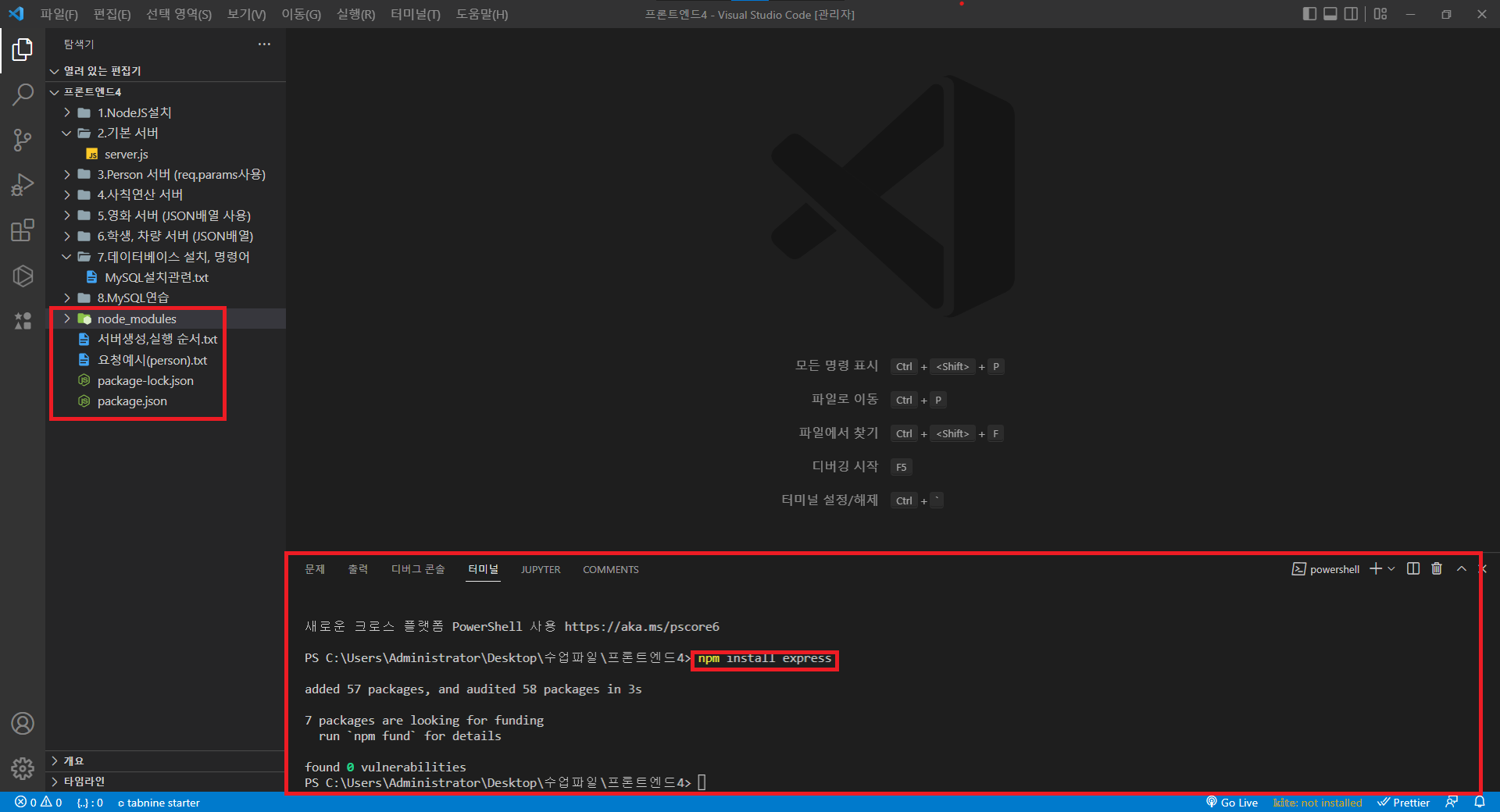Open the Manage gear settings
The height and width of the screenshot is (812, 1500).
pyautogui.click(x=23, y=769)
